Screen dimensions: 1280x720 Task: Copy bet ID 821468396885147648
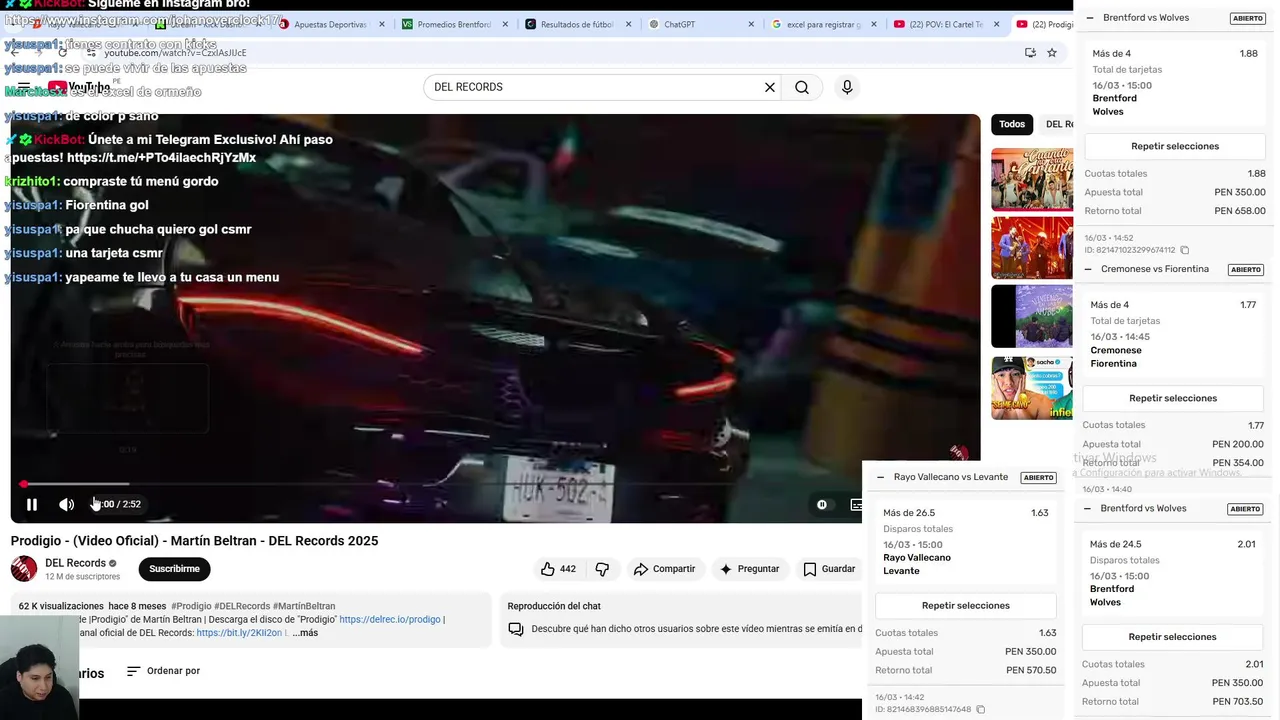(980, 709)
